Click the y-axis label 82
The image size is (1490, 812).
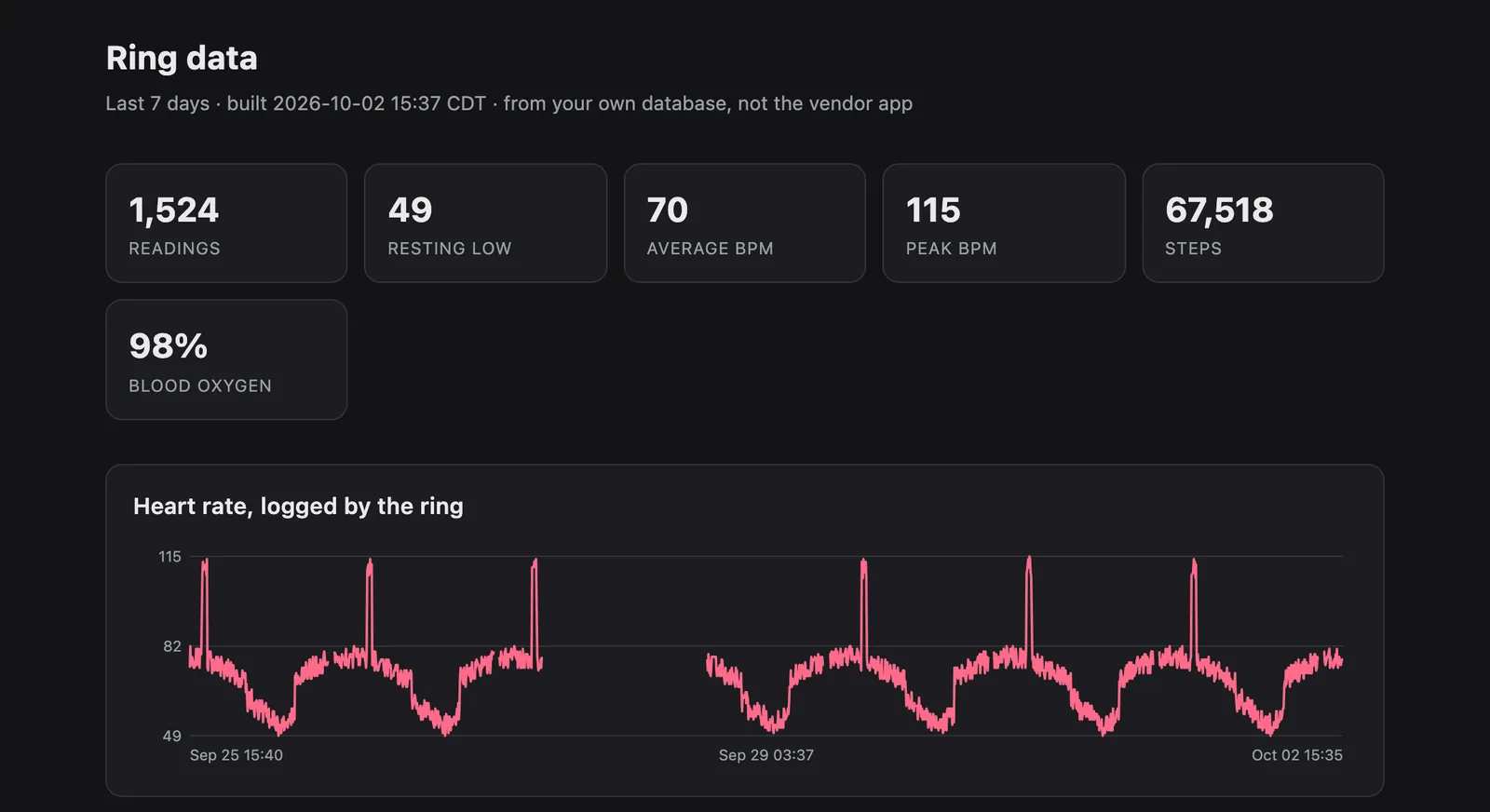[172, 646]
